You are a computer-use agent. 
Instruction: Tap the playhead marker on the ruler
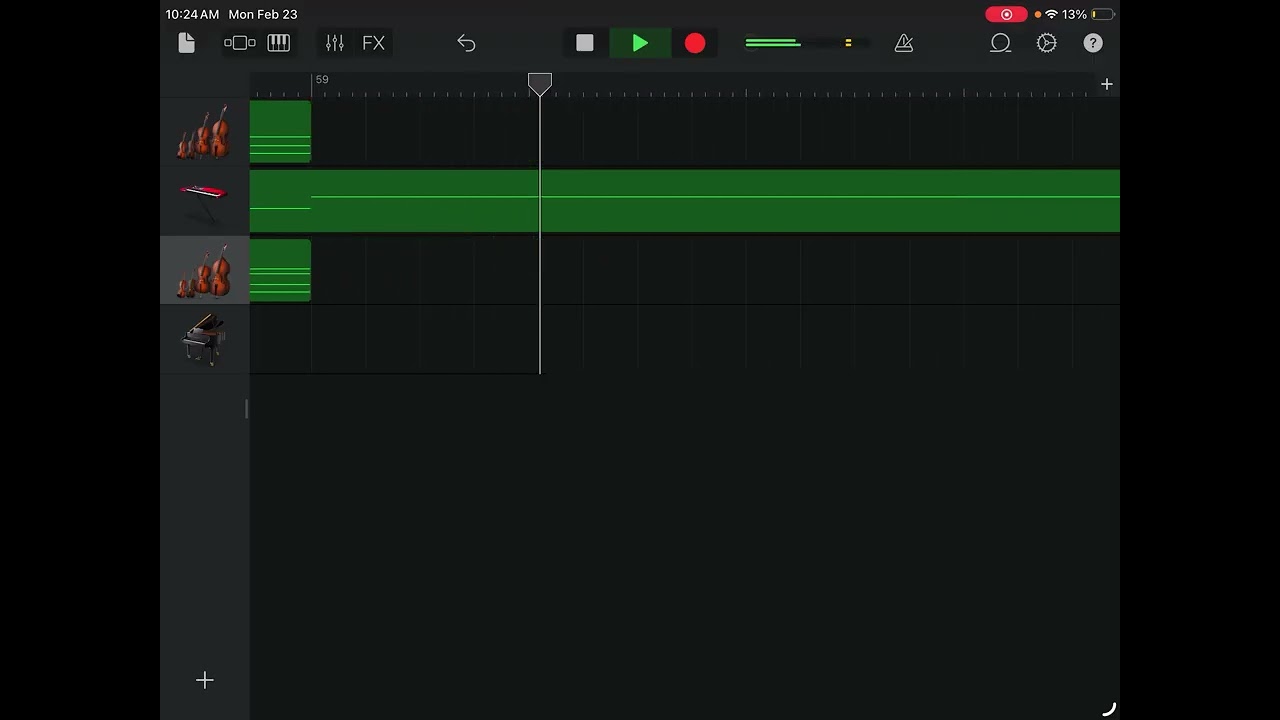pyautogui.click(x=540, y=84)
